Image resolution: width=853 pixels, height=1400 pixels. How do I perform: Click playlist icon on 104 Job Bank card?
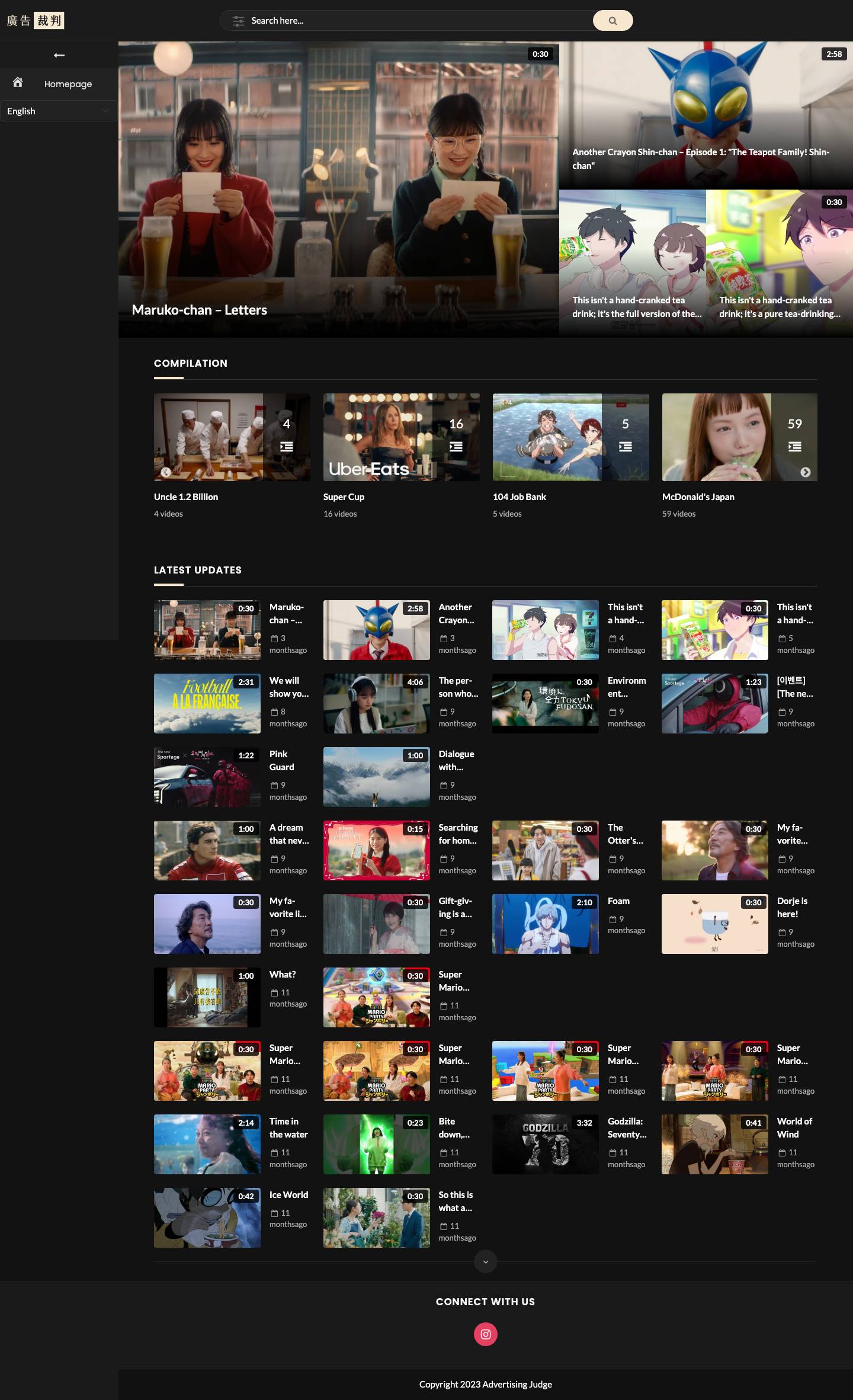pyautogui.click(x=626, y=447)
